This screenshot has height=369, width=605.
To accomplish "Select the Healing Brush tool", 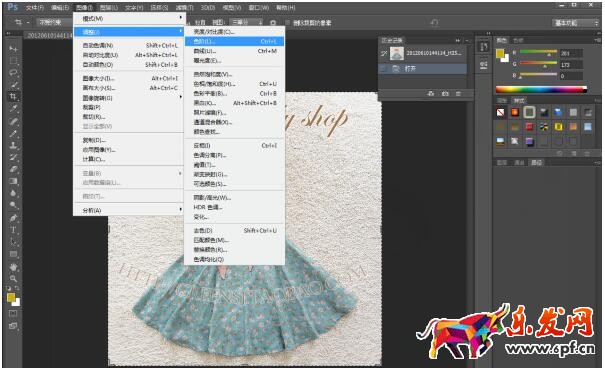I will tap(14, 121).
